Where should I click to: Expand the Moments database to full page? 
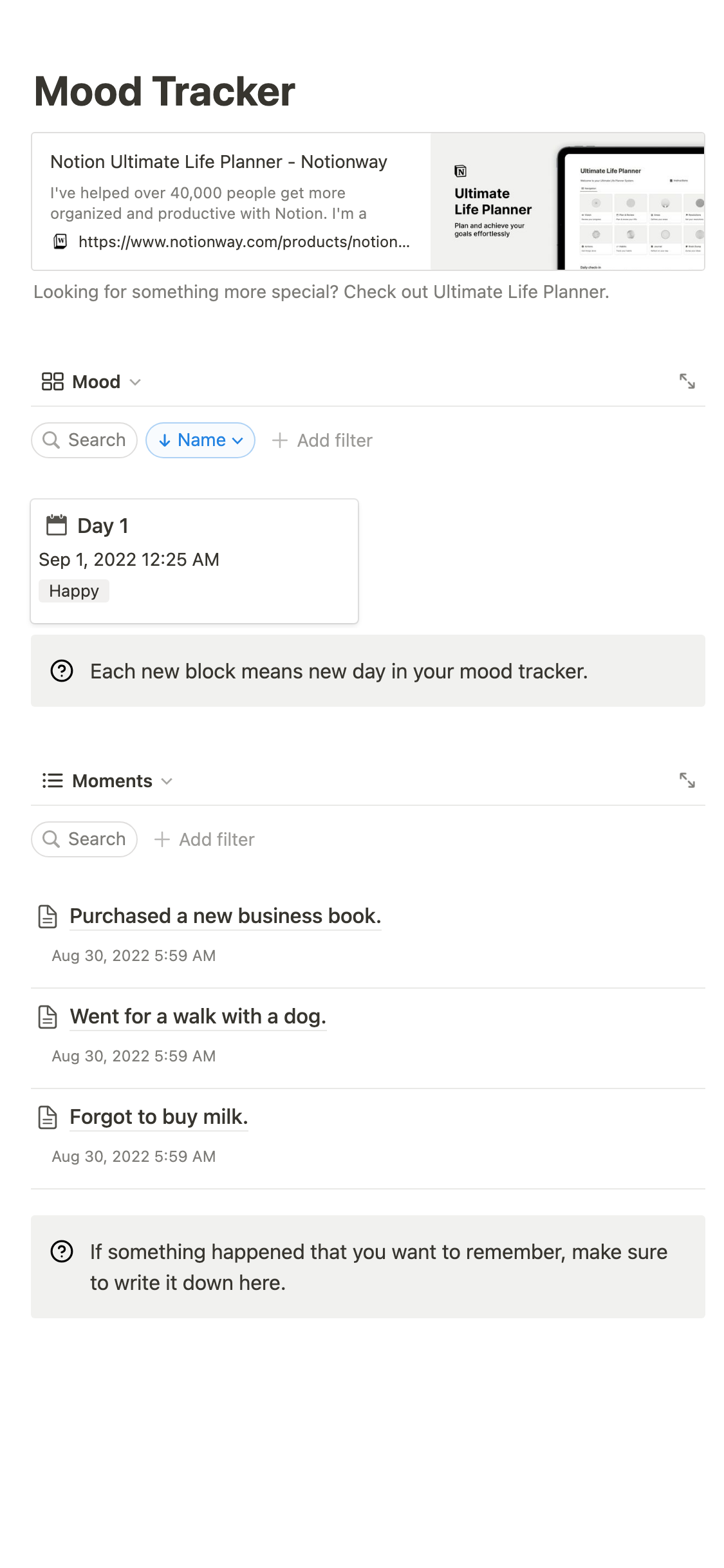coord(687,781)
